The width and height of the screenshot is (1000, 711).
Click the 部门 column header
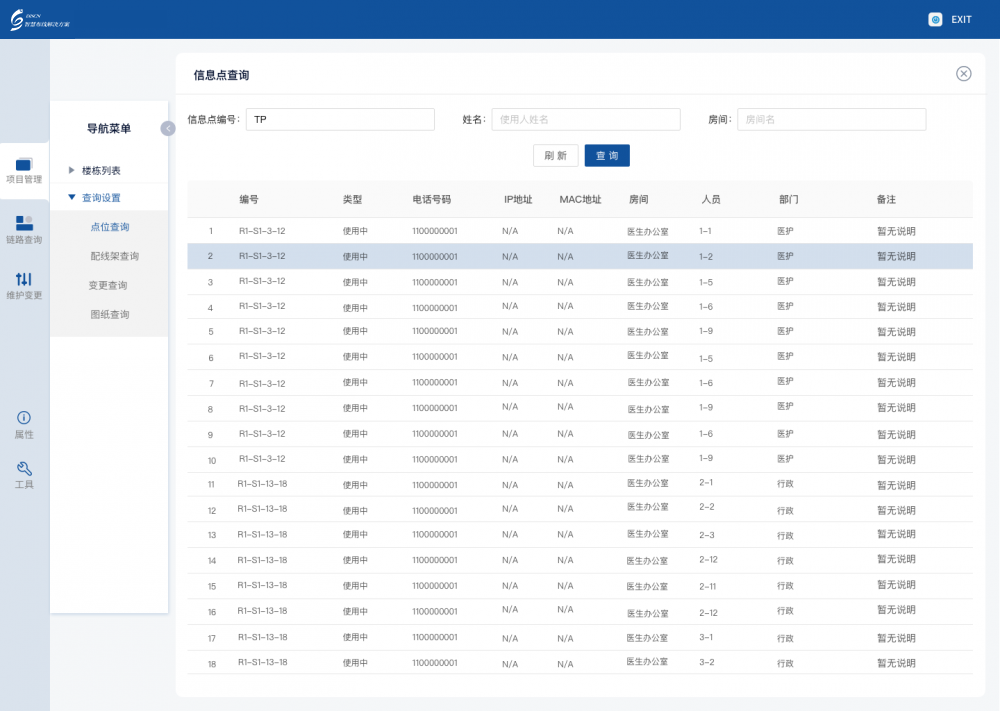click(x=789, y=200)
